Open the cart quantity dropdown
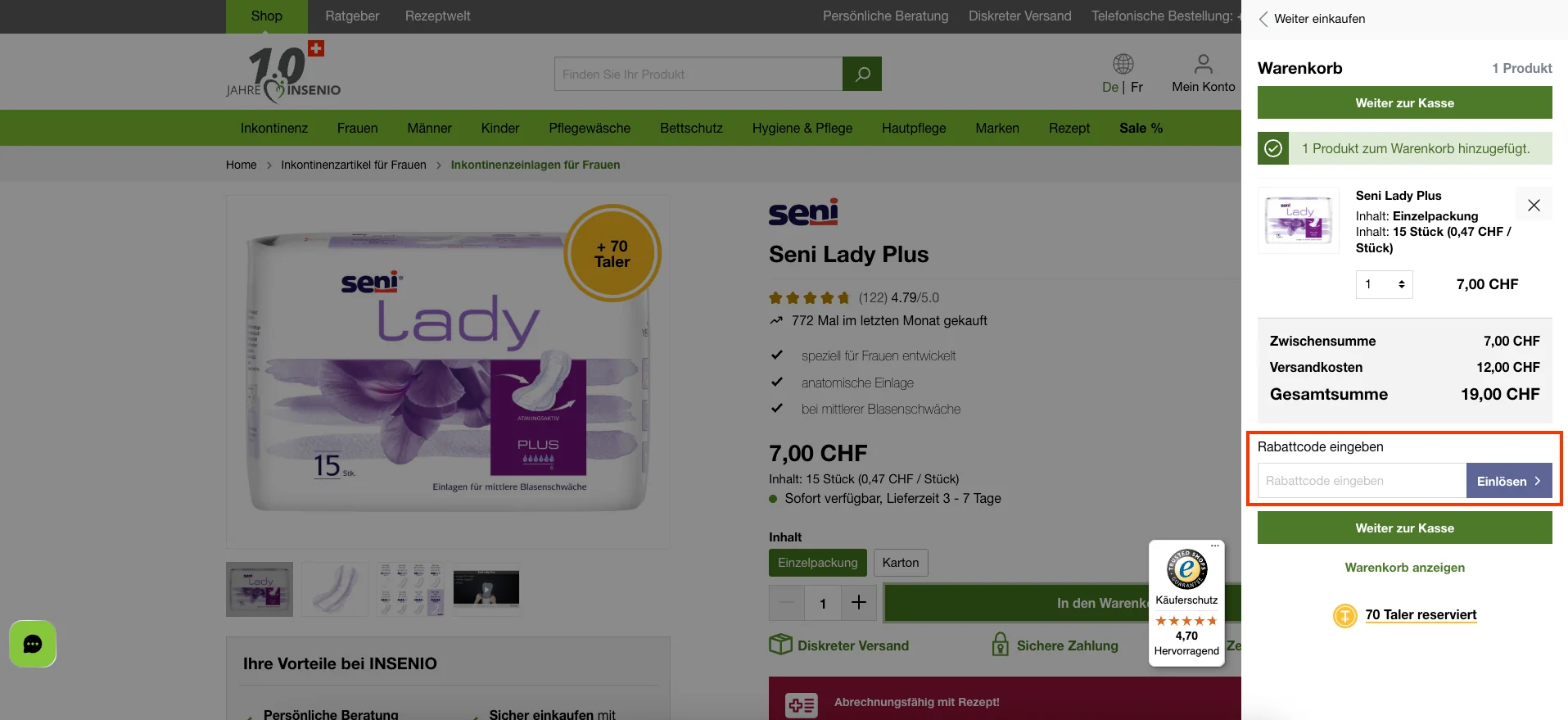1568x720 pixels. point(1385,284)
